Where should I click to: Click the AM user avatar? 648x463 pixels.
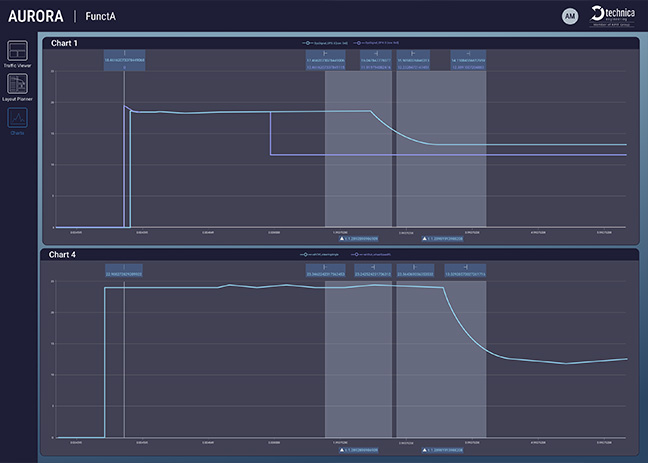[x=570, y=16]
